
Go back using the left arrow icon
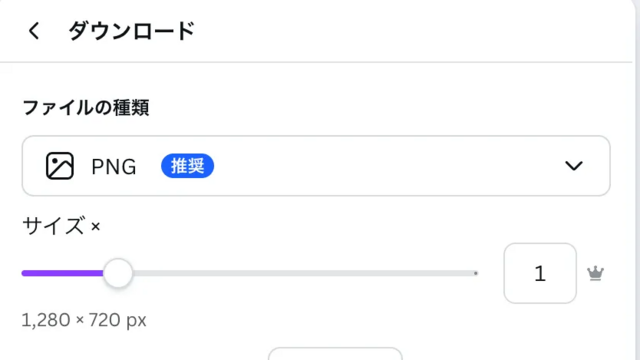[x=34, y=31]
